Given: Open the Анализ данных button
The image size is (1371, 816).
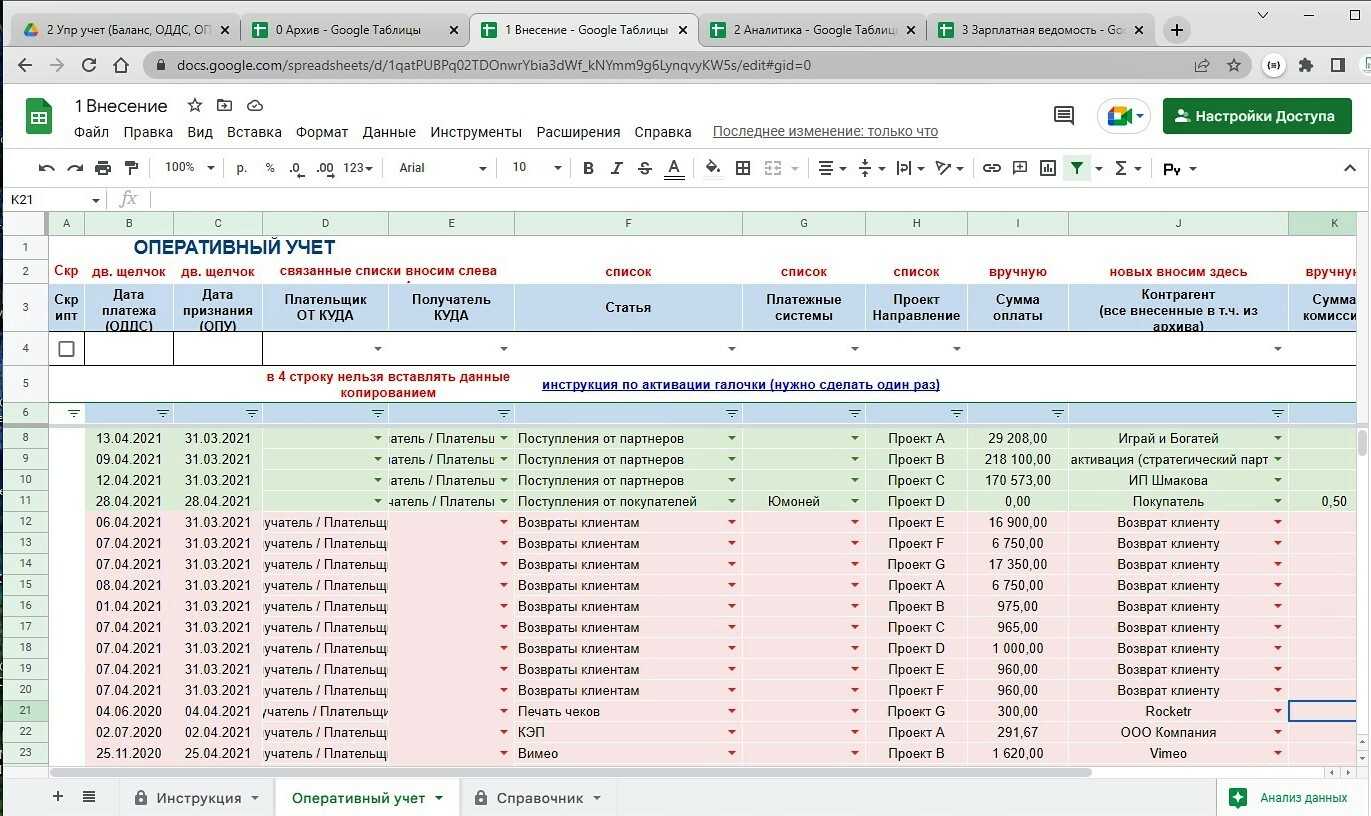Looking at the screenshot, I should [1288, 798].
